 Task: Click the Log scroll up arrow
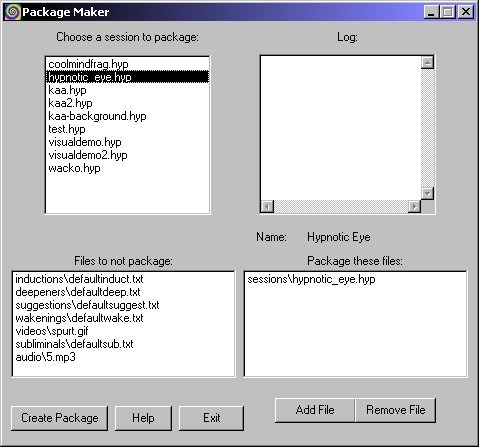point(427,63)
